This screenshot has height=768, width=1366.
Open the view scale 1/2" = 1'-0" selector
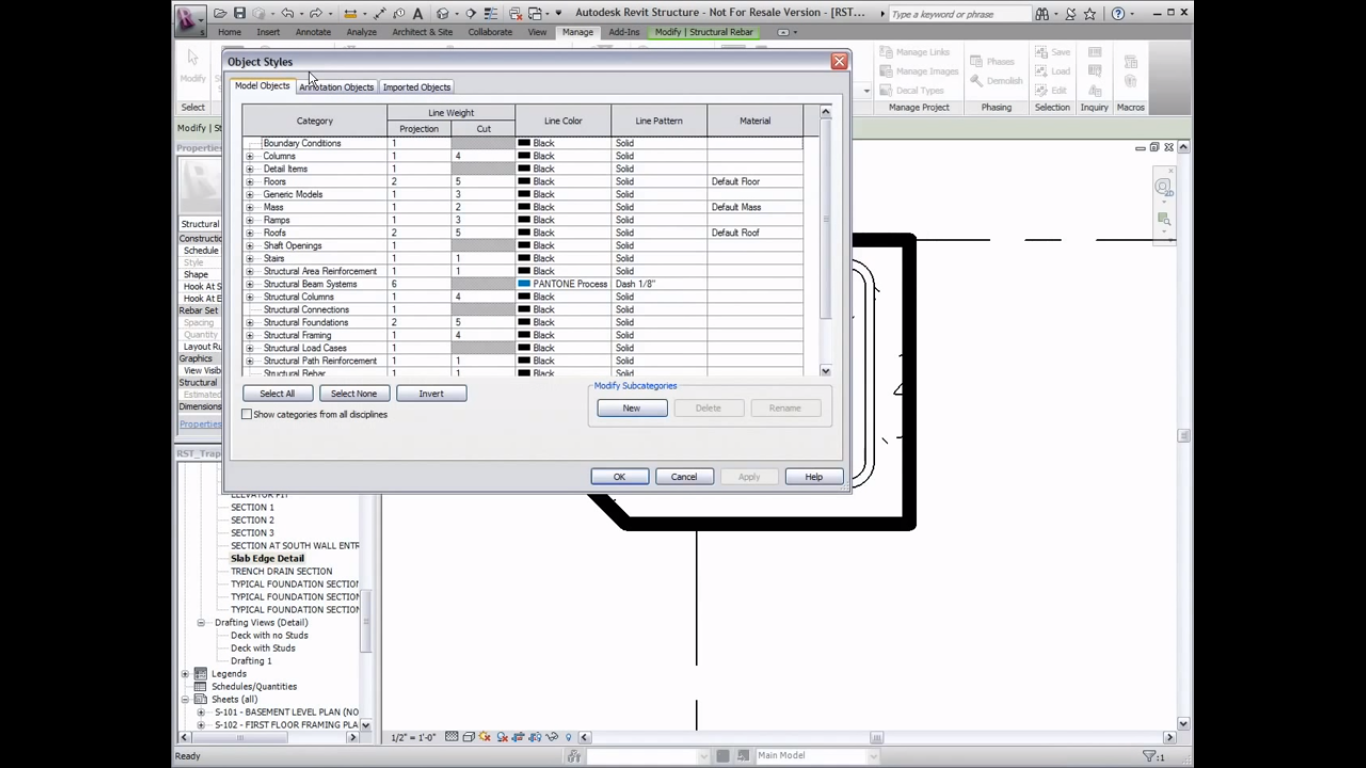click(413, 737)
